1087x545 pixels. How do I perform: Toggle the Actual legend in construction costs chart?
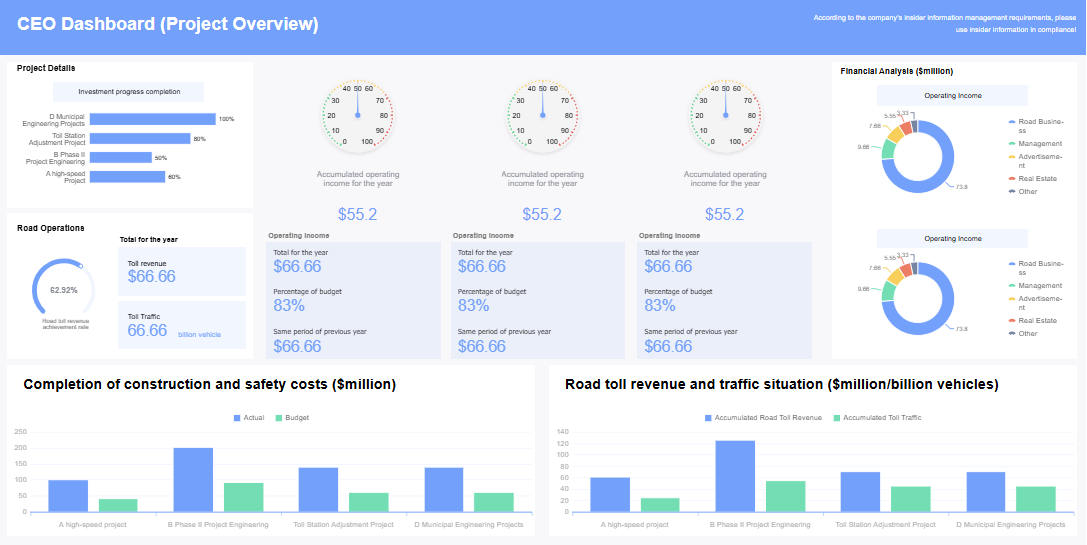pos(249,418)
